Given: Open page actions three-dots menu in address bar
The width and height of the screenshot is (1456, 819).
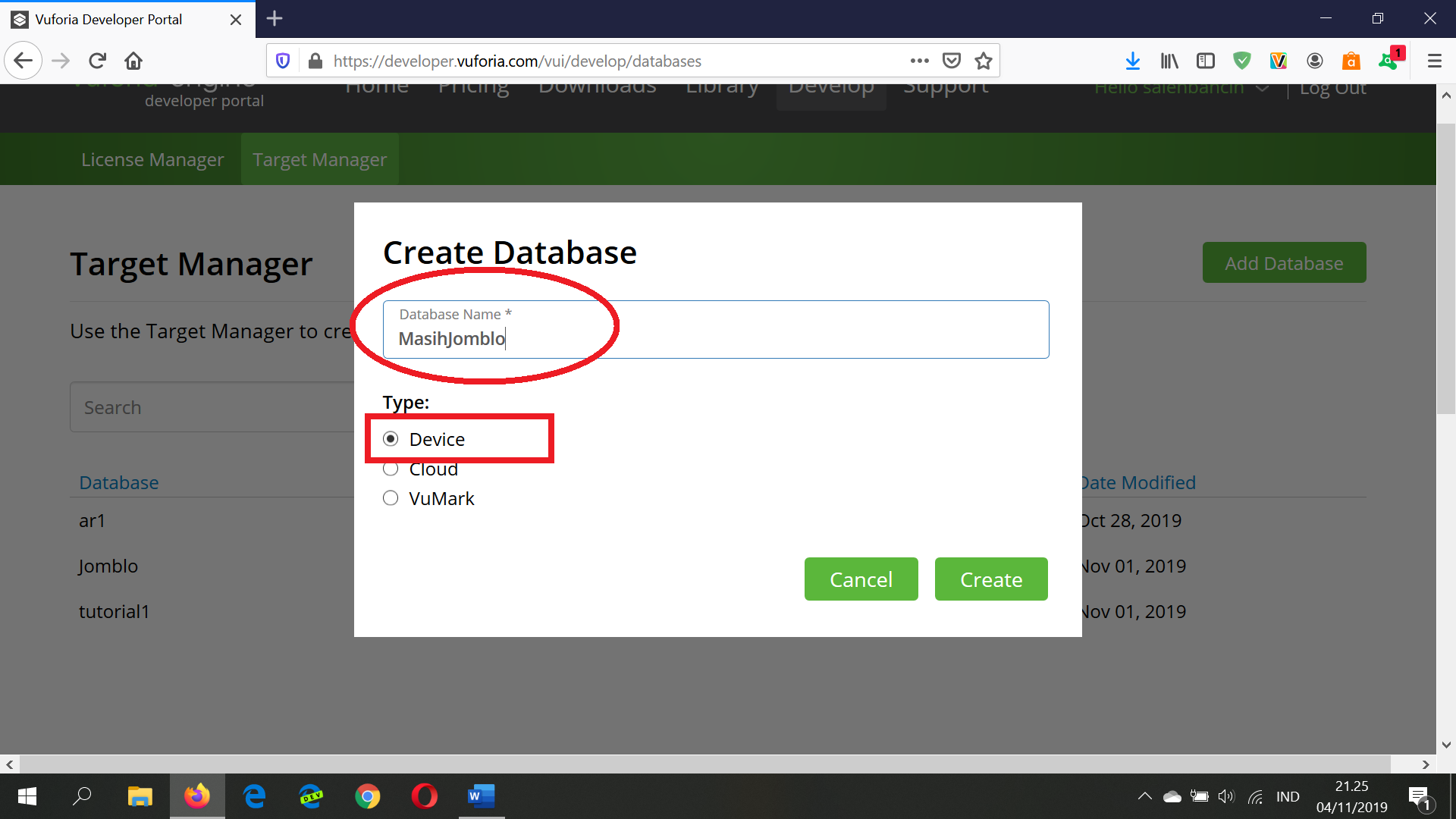Looking at the screenshot, I should [x=919, y=61].
